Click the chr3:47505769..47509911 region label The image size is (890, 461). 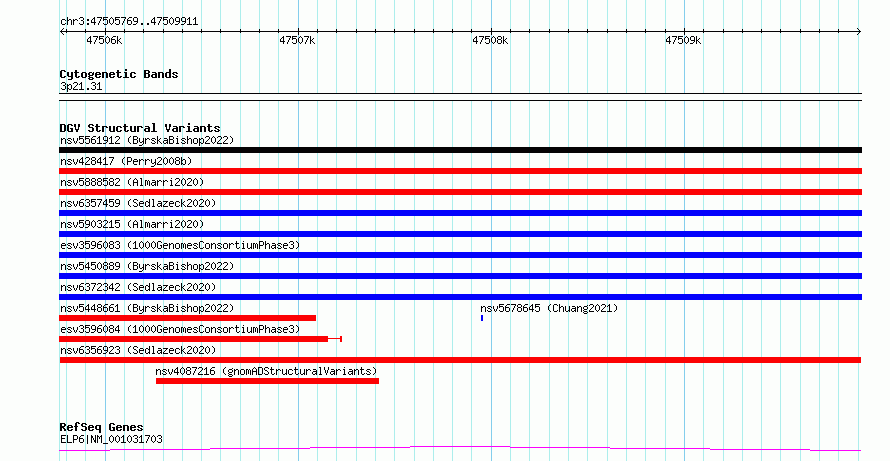click(x=129, y=21)
